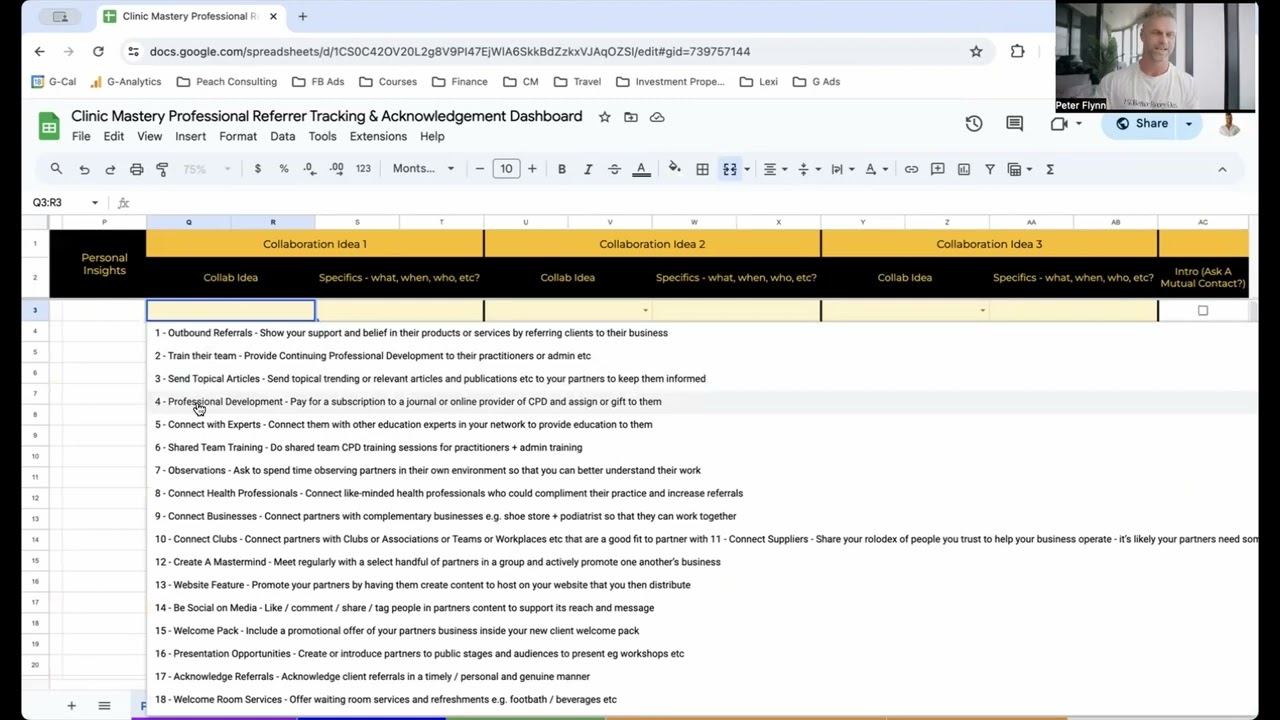This screenshot has height=720, width=1280.
Task: Open the more number formats menu
Action: click(363, 169)
